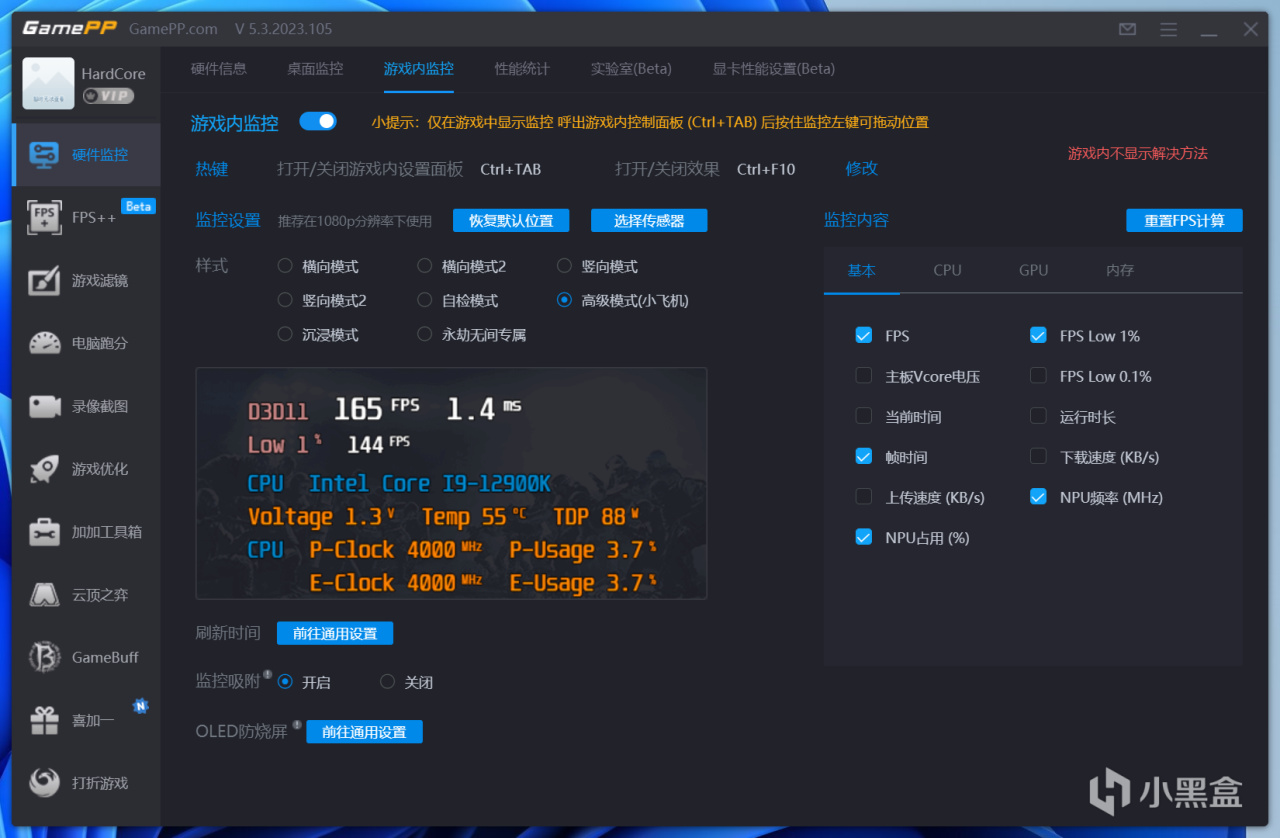
Task: Open the mail icon in the title bar
Action: [1127, 29]
